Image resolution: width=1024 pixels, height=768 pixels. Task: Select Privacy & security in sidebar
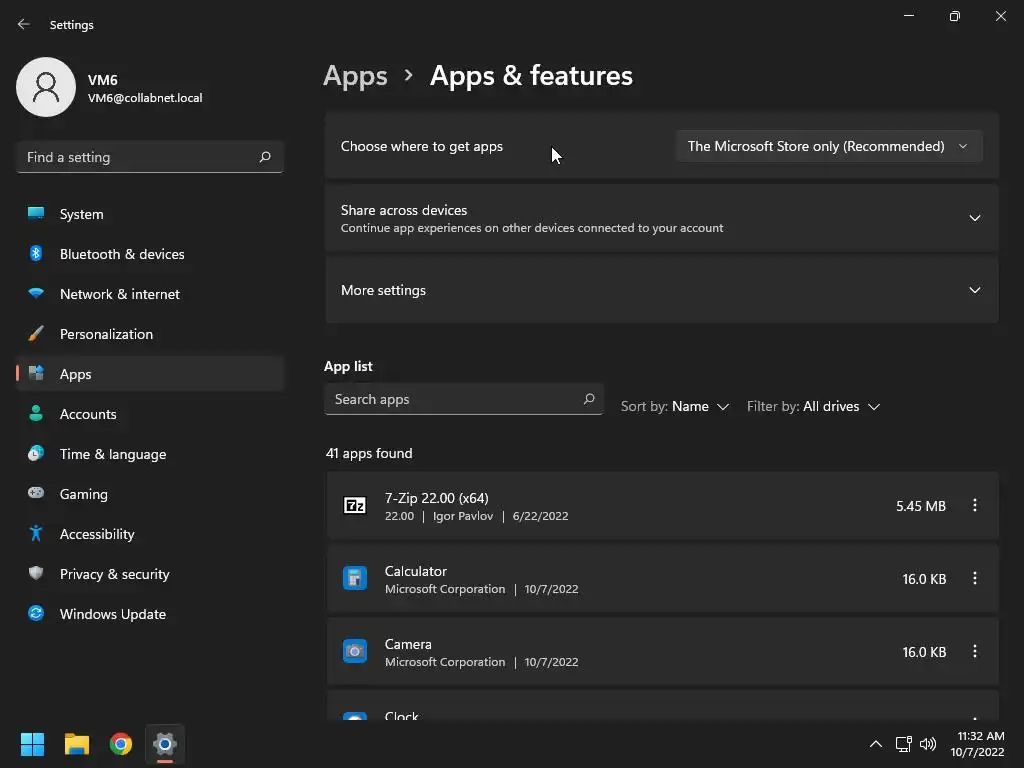[114, 574]
